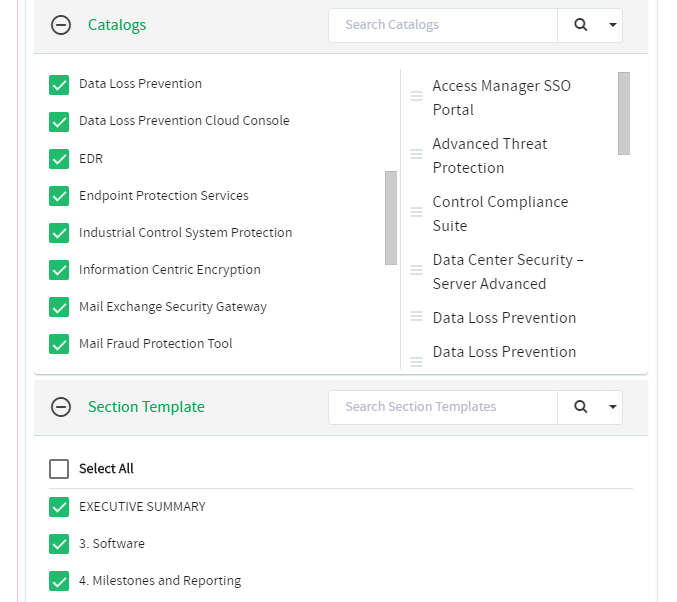The width and height of the screenshot is (677, 602).
Task: Select Data Center Security – Server Advanced
Action: [x=508, y=272]
